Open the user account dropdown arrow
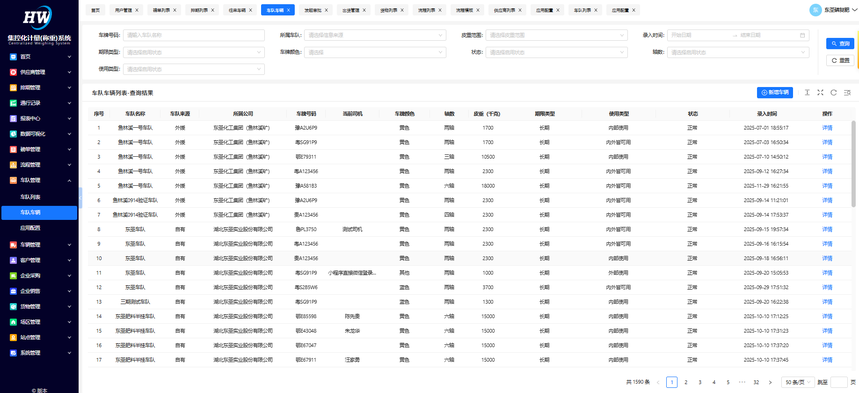859x393 pixels. coord(854,10)
